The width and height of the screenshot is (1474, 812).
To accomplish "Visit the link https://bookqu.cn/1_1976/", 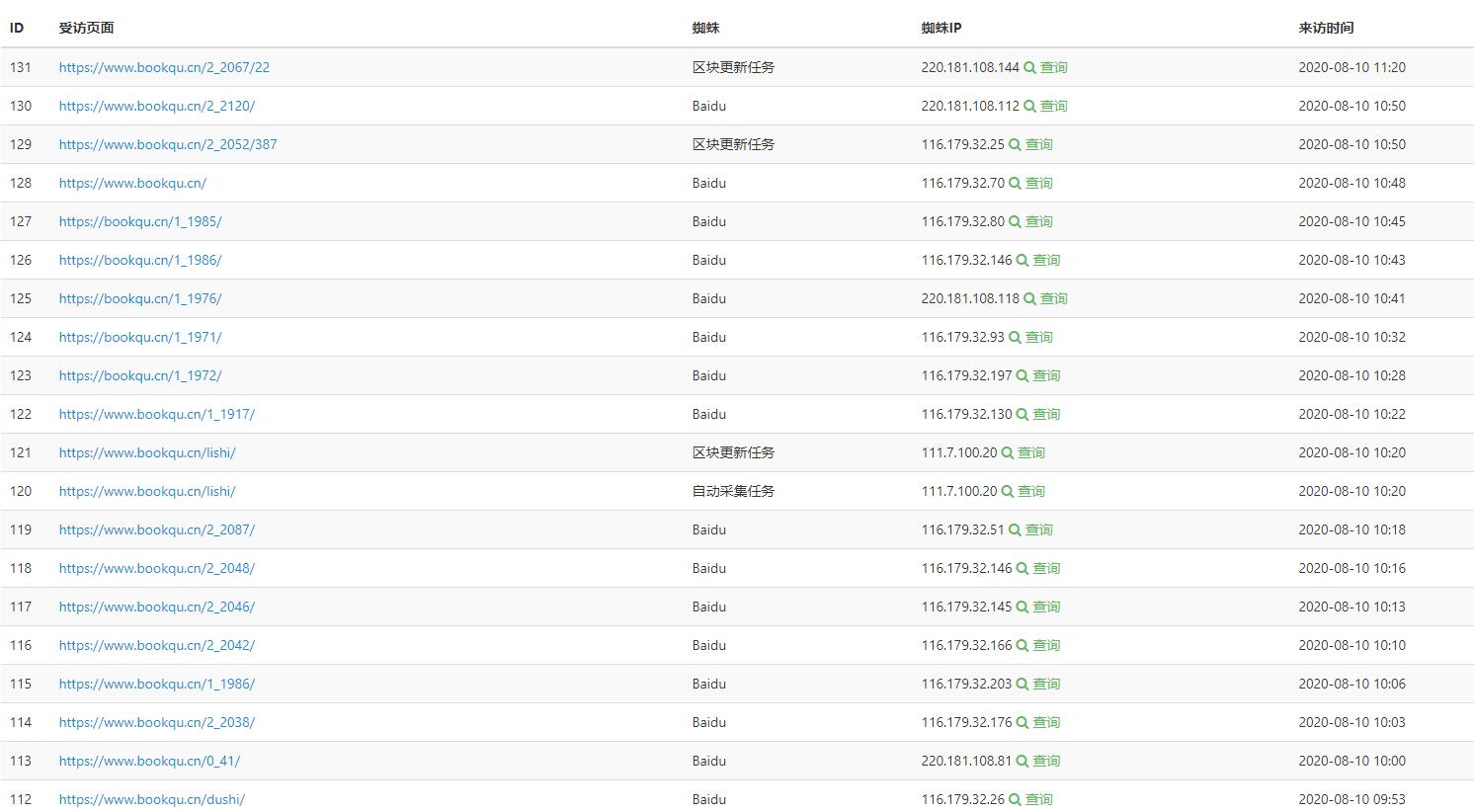I will pyautogui.click(x=140, y=298).
